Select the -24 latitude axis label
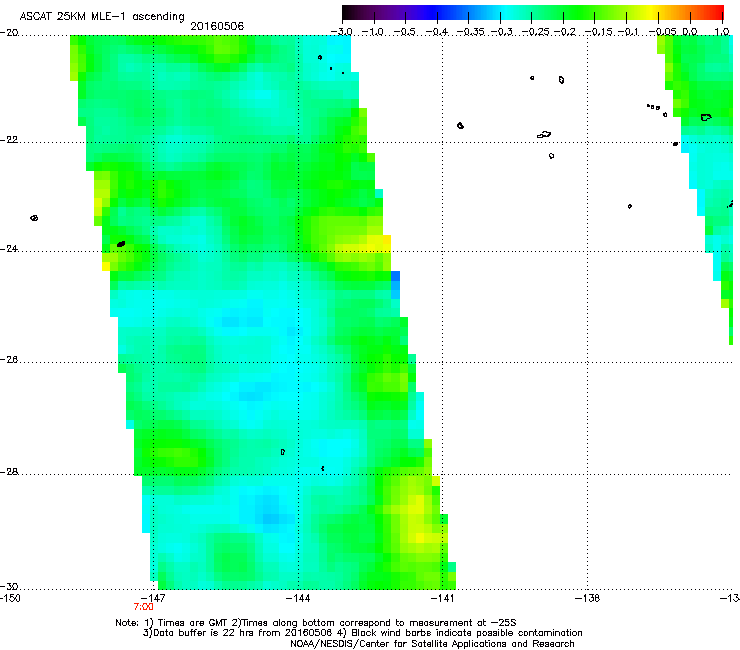Image resolution: width=740 pixels, height=650 pixels. click(x=9, y=249)
